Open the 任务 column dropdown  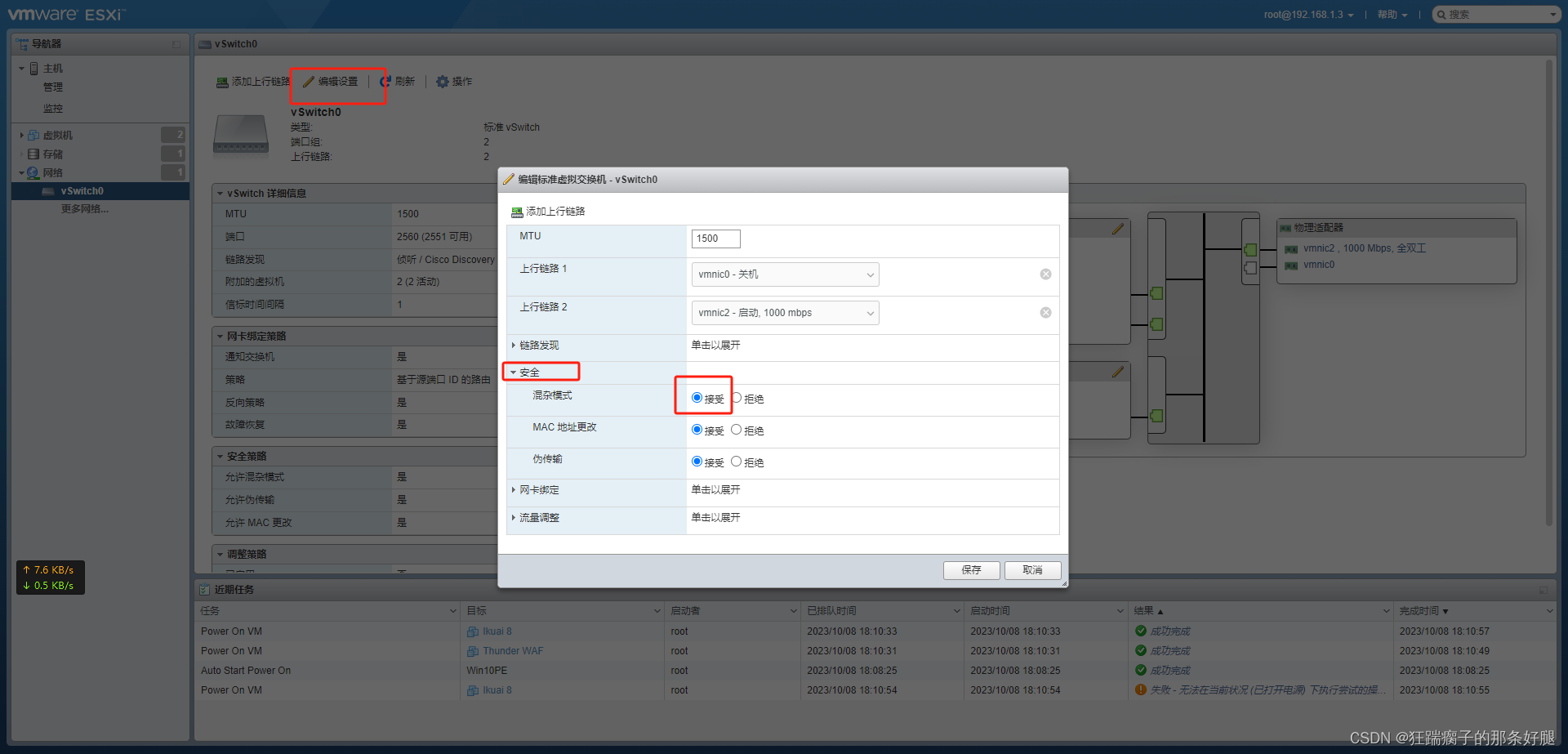453,611
